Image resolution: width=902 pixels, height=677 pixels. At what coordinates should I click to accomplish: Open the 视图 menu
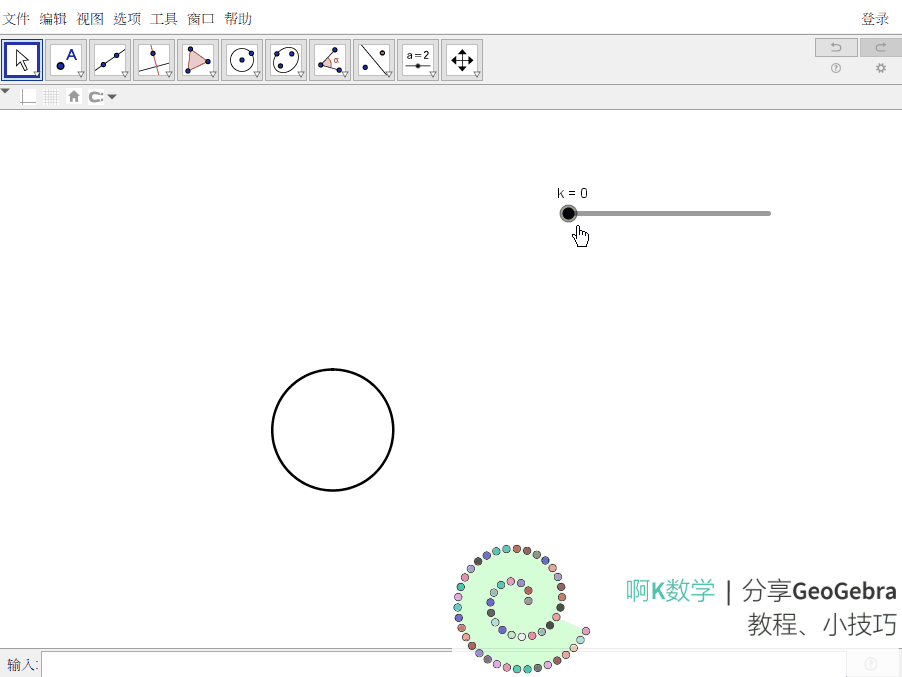click(x=90, y=19)
